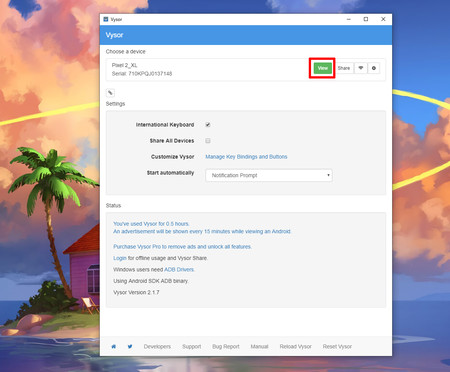450x372 pixels.
Task: Open Manage Key Bindings and Buttons link
Action: coord(246,157)
